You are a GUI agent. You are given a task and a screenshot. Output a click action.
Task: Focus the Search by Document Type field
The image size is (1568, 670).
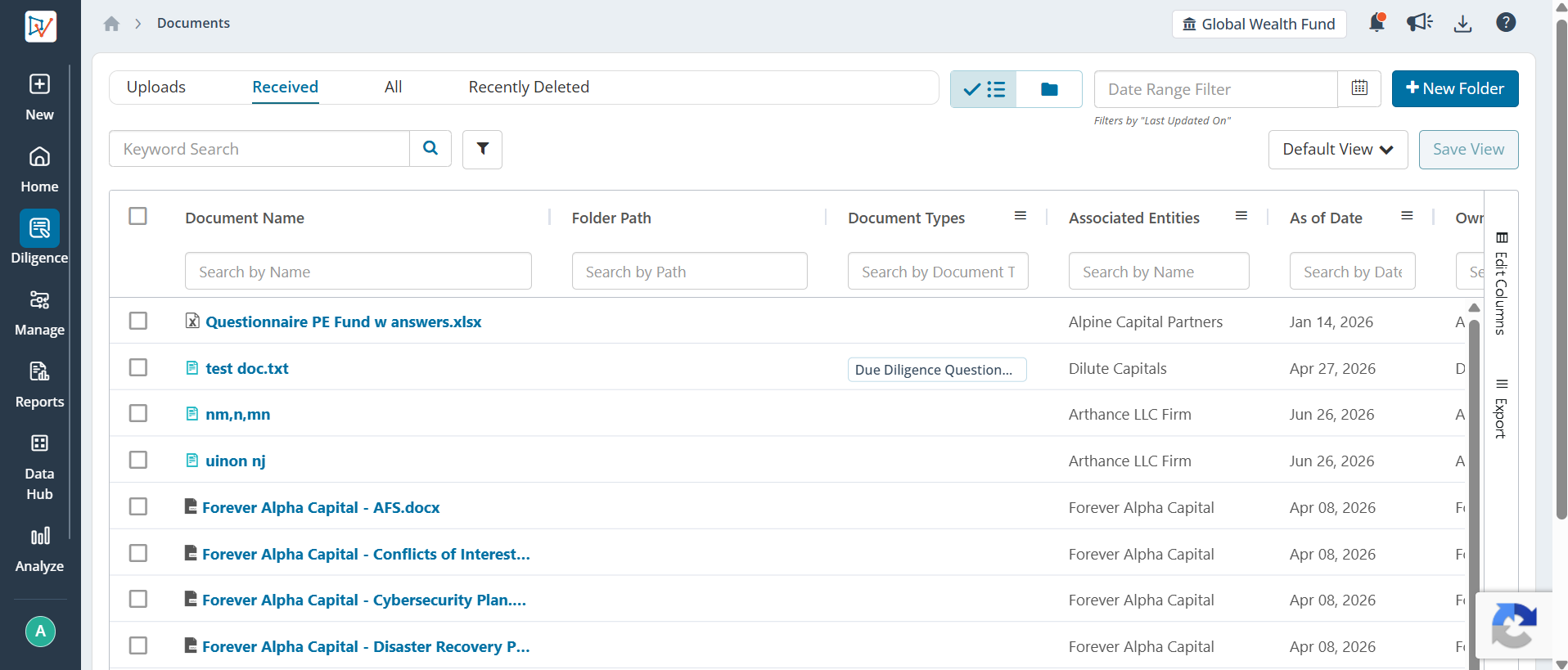tap(938, 271)
